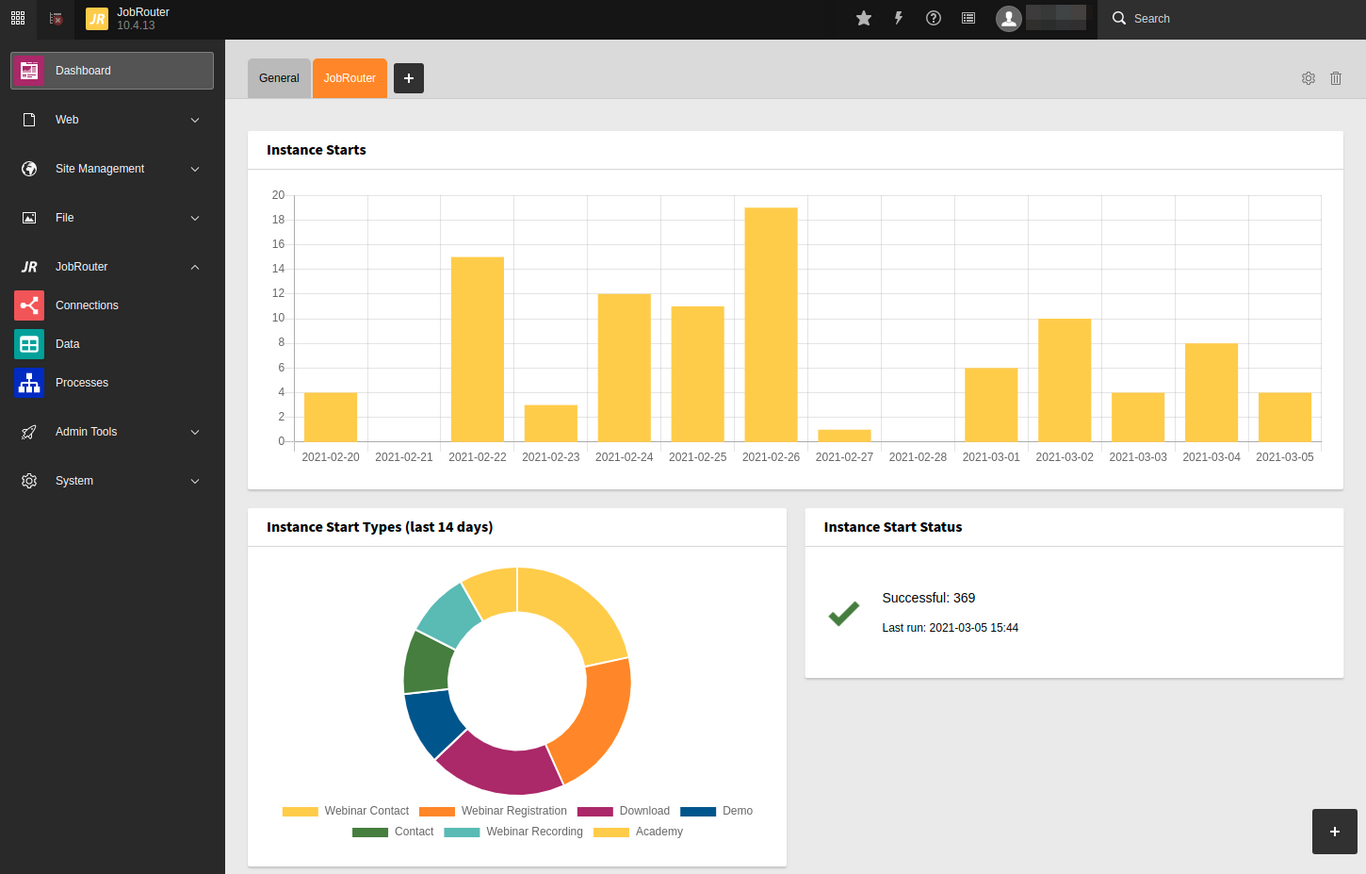Click the plus button to add a widget
Image resolution: width=1366 pixels, height=874 pixels.
[1334, 831]
